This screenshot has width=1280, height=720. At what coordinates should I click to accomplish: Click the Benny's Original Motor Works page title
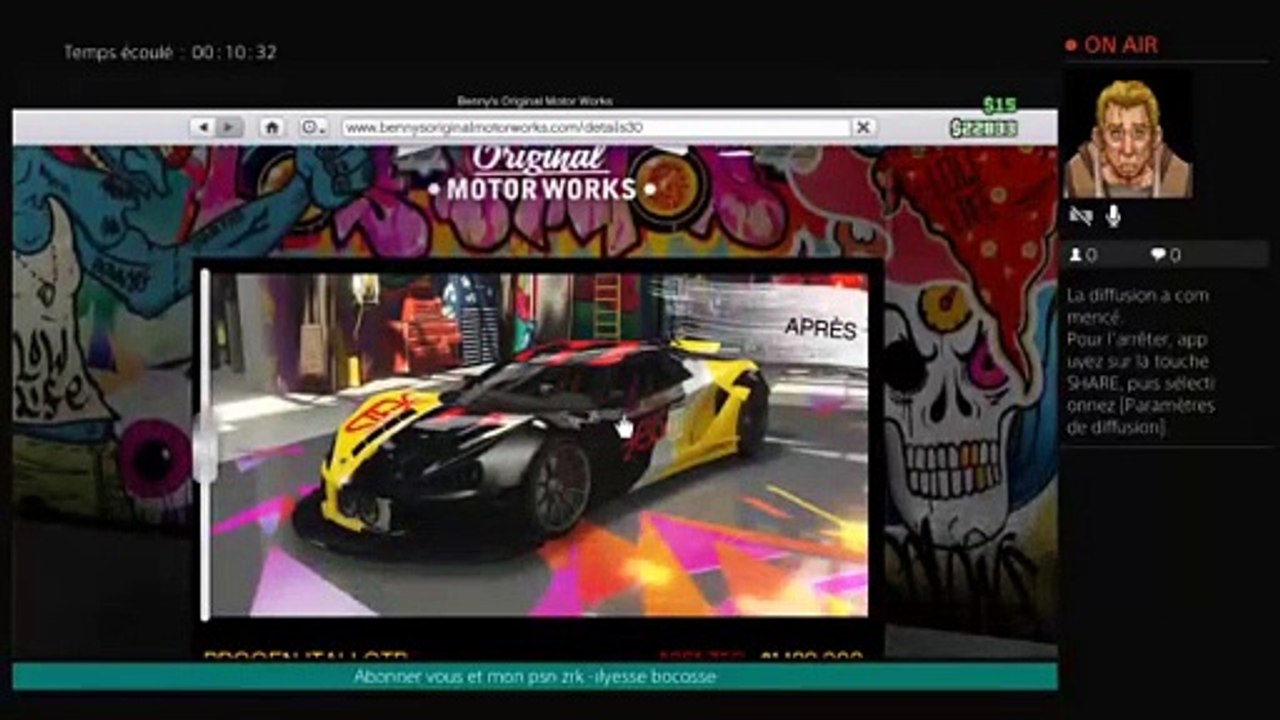pos(535,101)
